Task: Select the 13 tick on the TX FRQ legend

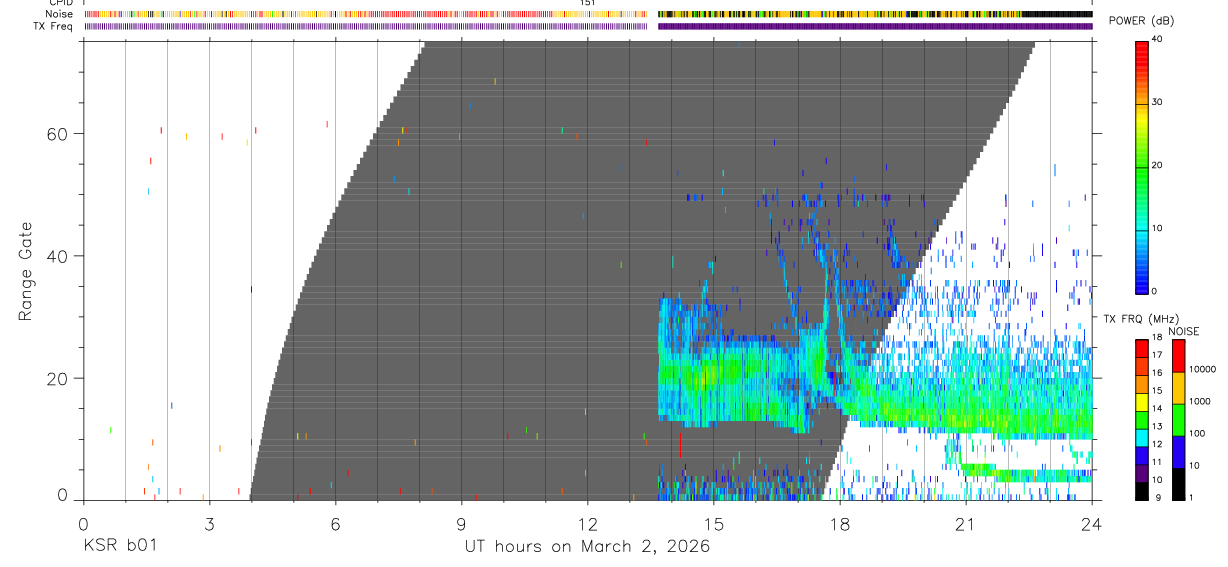Action: 1157,426
